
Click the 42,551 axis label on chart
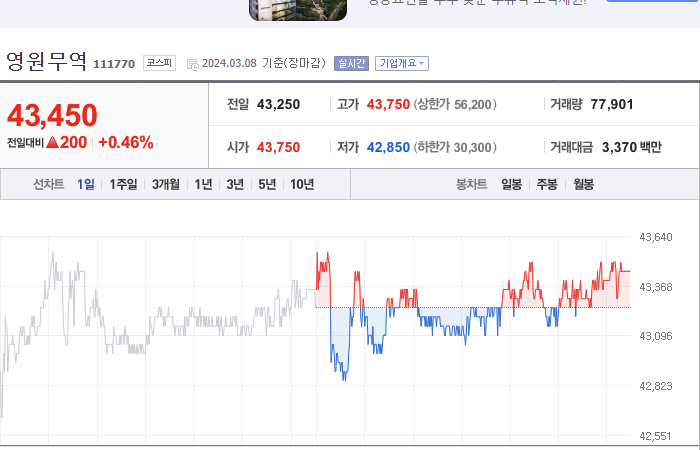coord(656,436)
